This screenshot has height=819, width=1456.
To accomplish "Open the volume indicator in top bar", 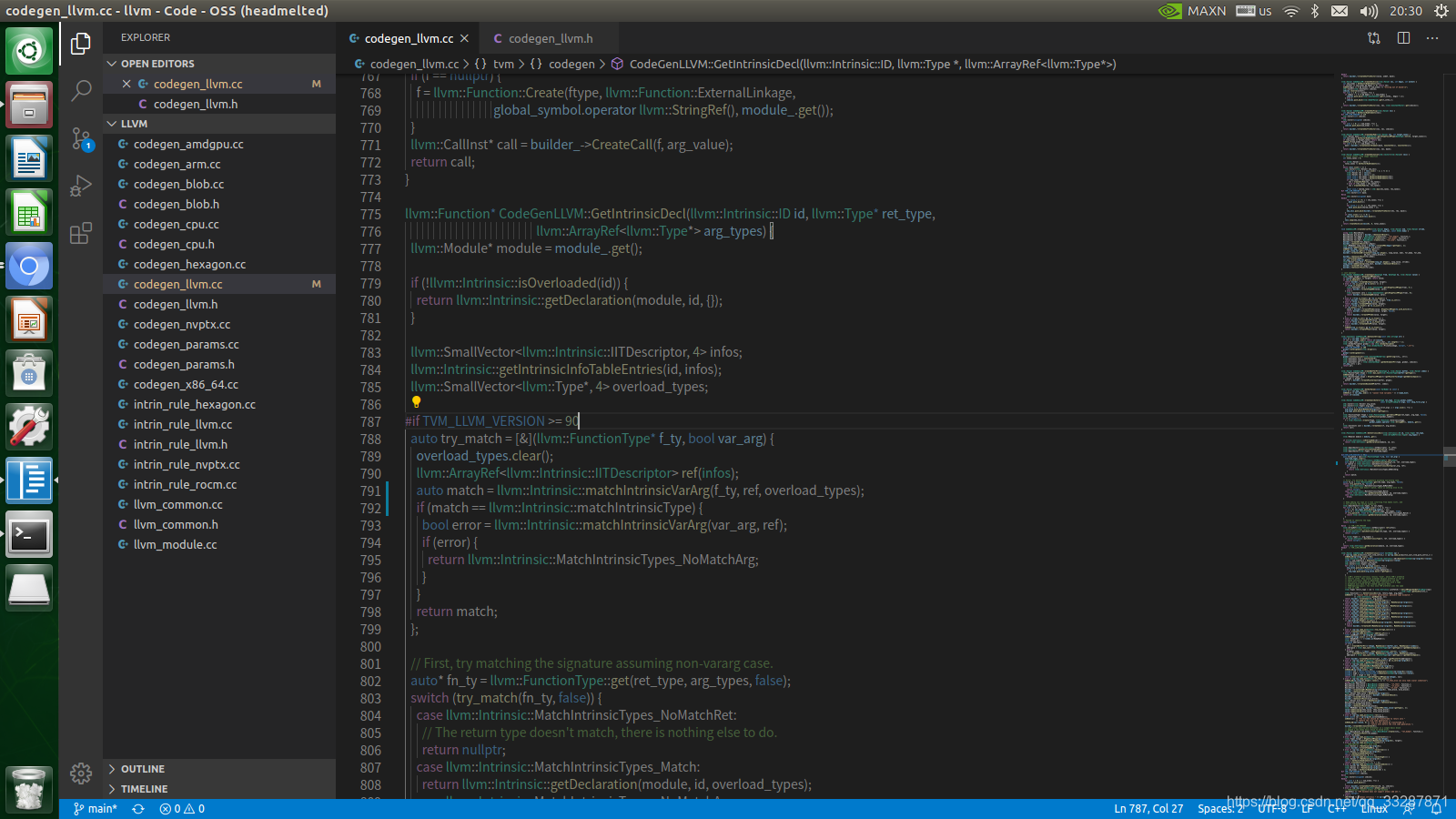I will coord(1370,11).
